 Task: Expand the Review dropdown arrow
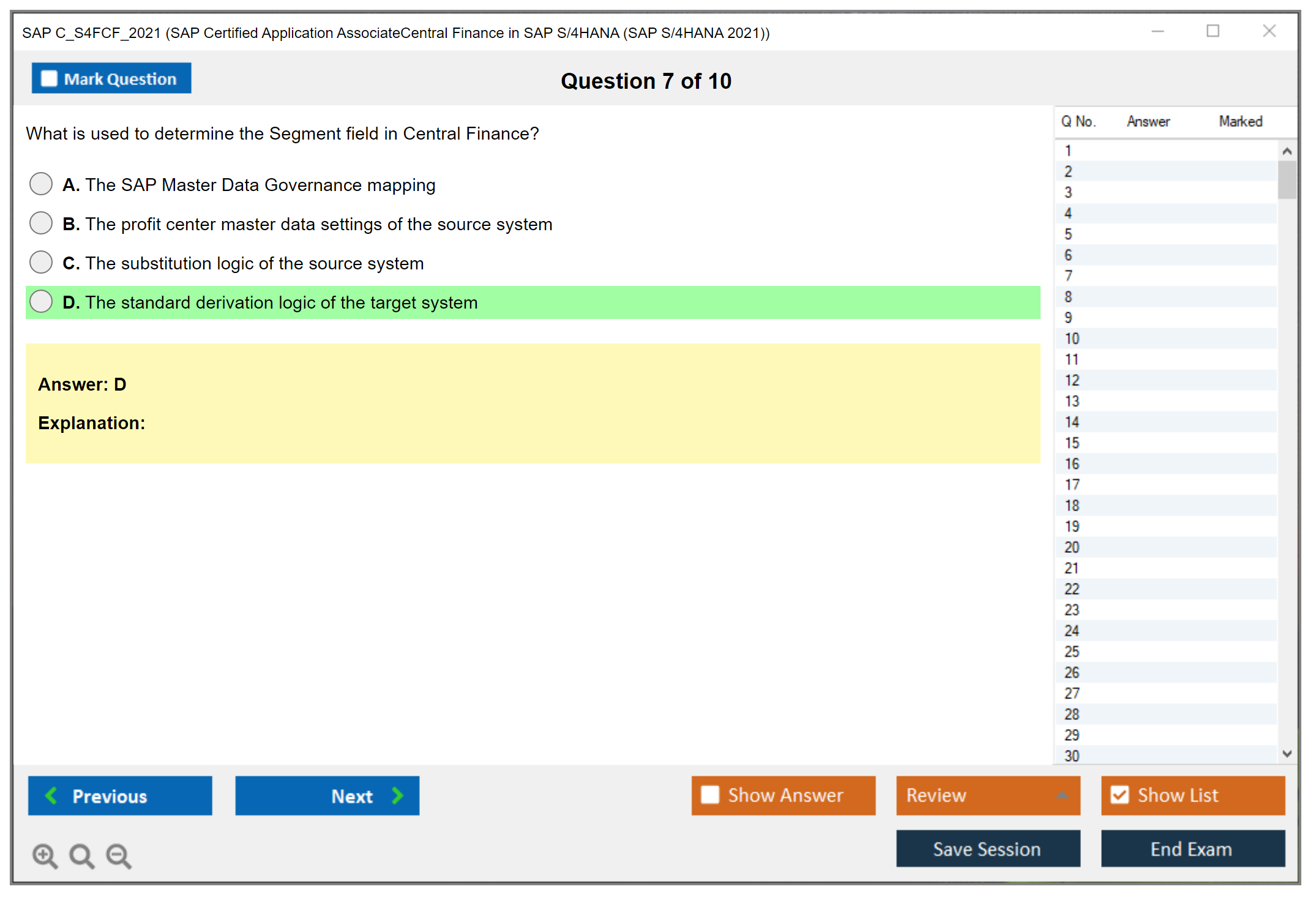pyautogui.click(x=1062, y=795)
